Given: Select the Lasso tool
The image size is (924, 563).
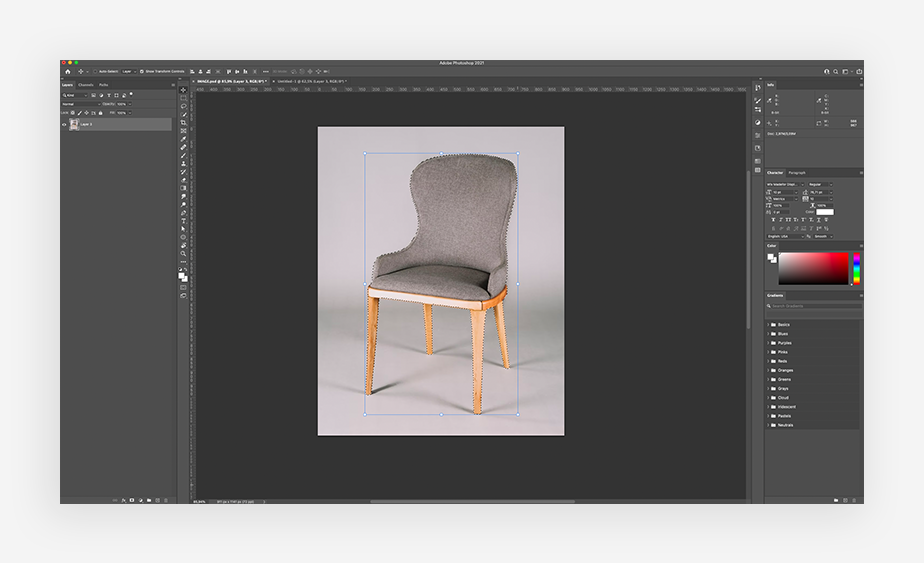Looking at the screenshot, I should point(183,106).
